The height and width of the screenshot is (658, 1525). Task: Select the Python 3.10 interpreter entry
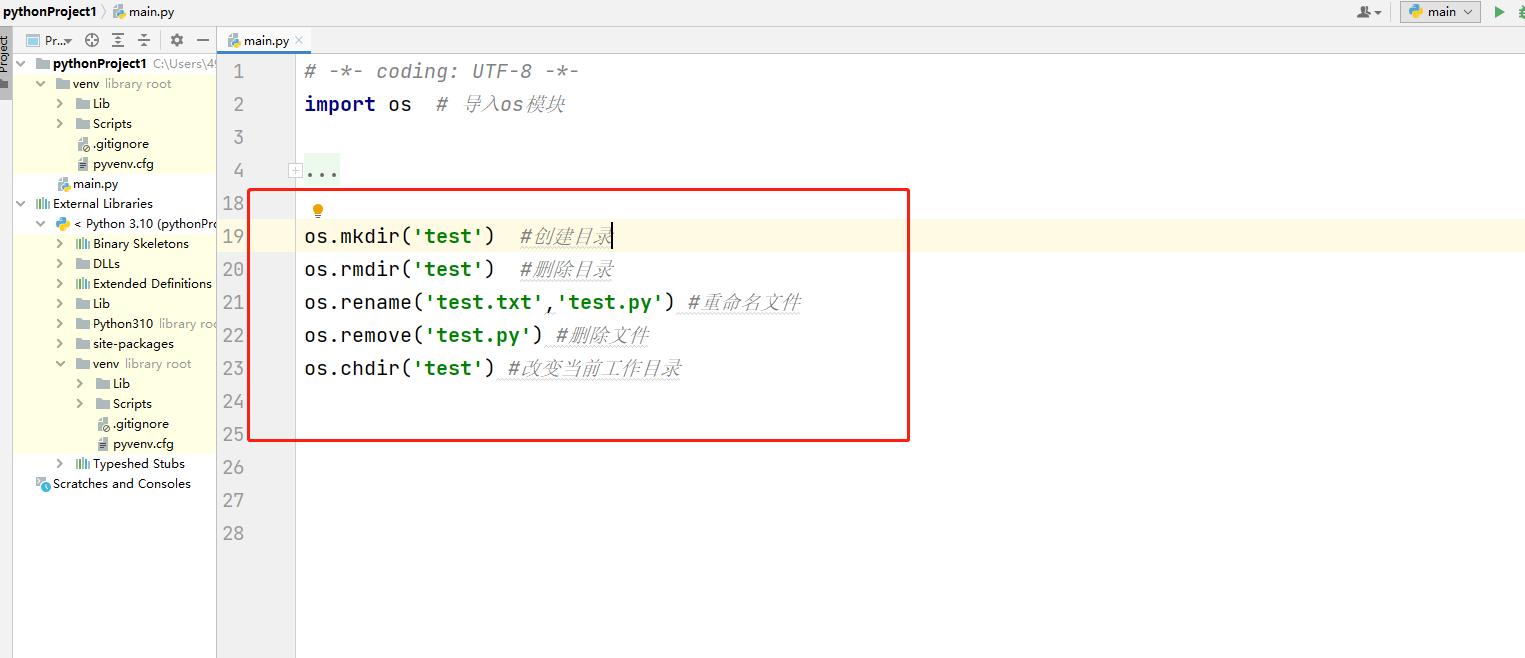(135, 223)
